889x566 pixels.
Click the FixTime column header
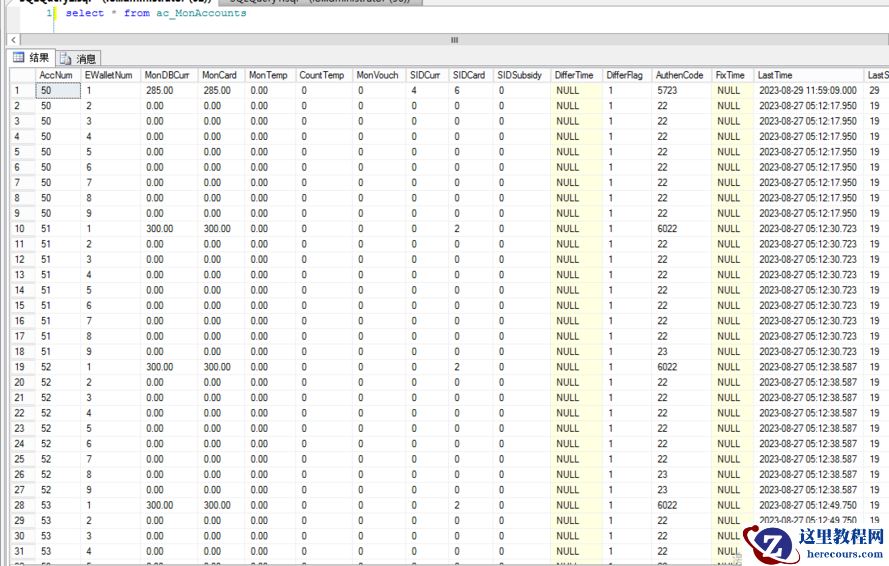(730, 75)
